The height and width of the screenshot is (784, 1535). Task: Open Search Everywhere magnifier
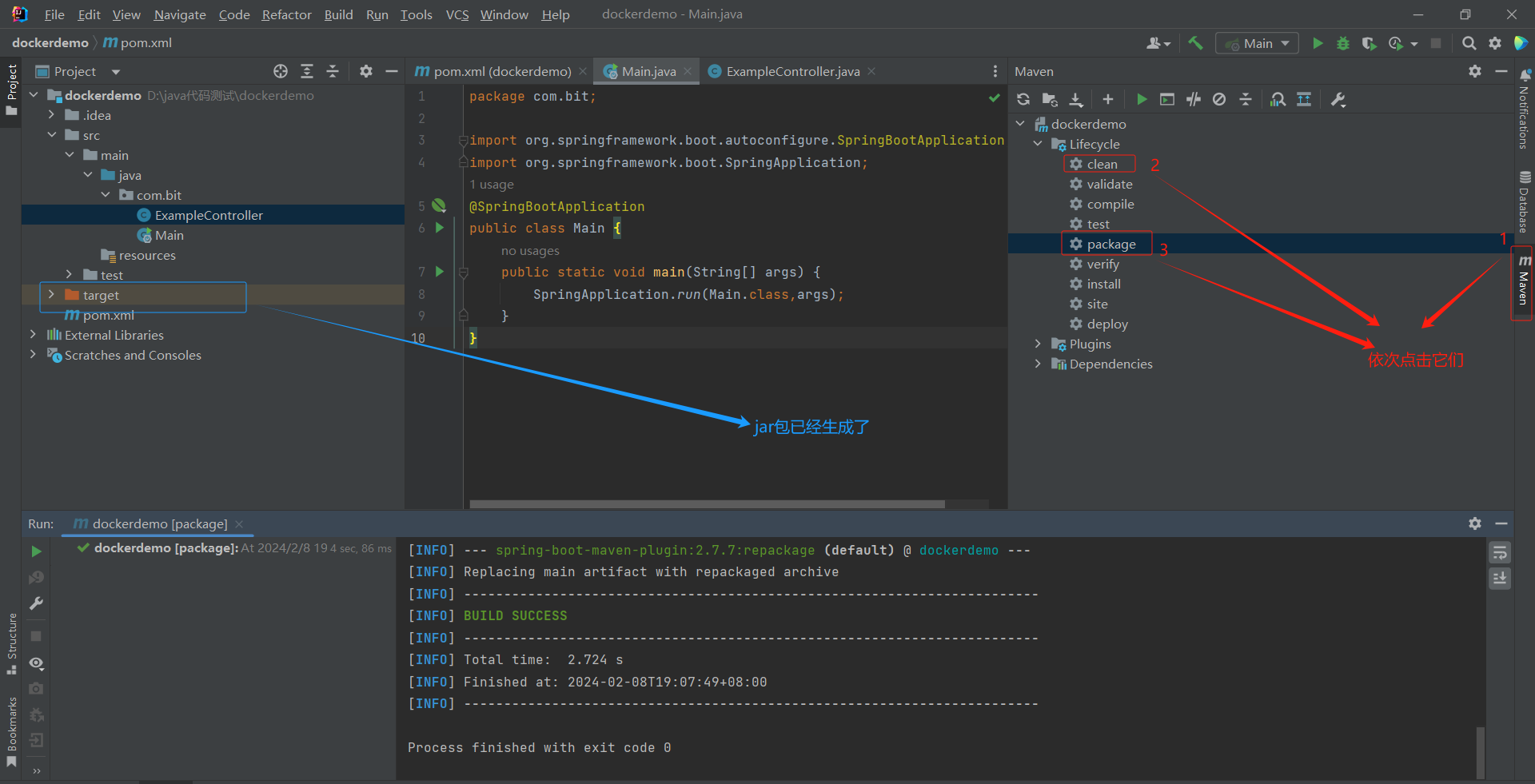point(1469,43)
